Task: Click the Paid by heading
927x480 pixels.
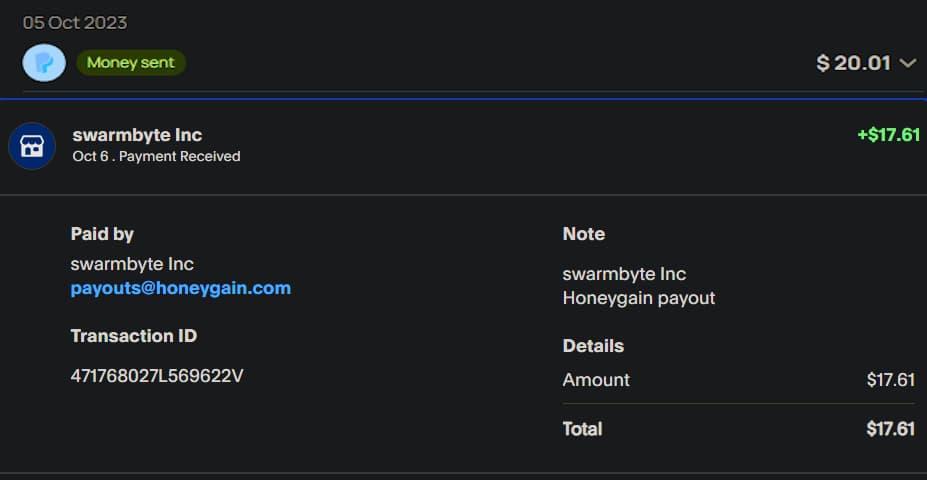Action: point(102,234)
